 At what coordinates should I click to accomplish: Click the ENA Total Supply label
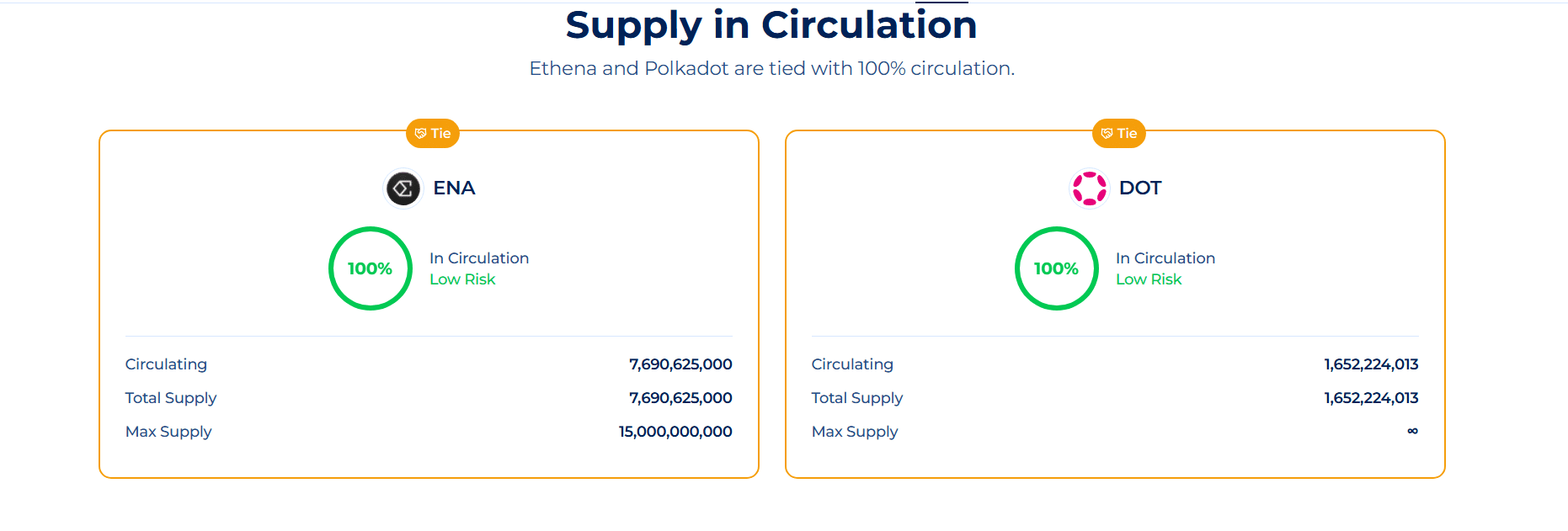171,398
